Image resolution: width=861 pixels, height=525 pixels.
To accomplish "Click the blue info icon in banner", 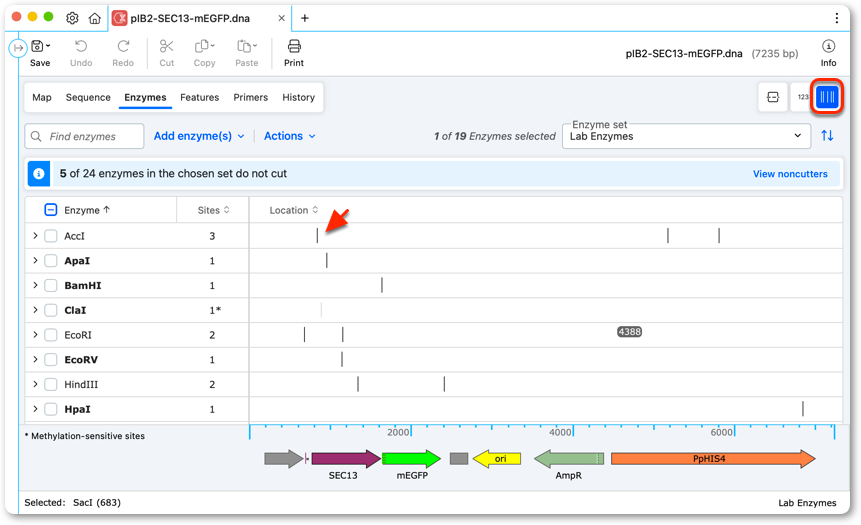I will (38, 174).
